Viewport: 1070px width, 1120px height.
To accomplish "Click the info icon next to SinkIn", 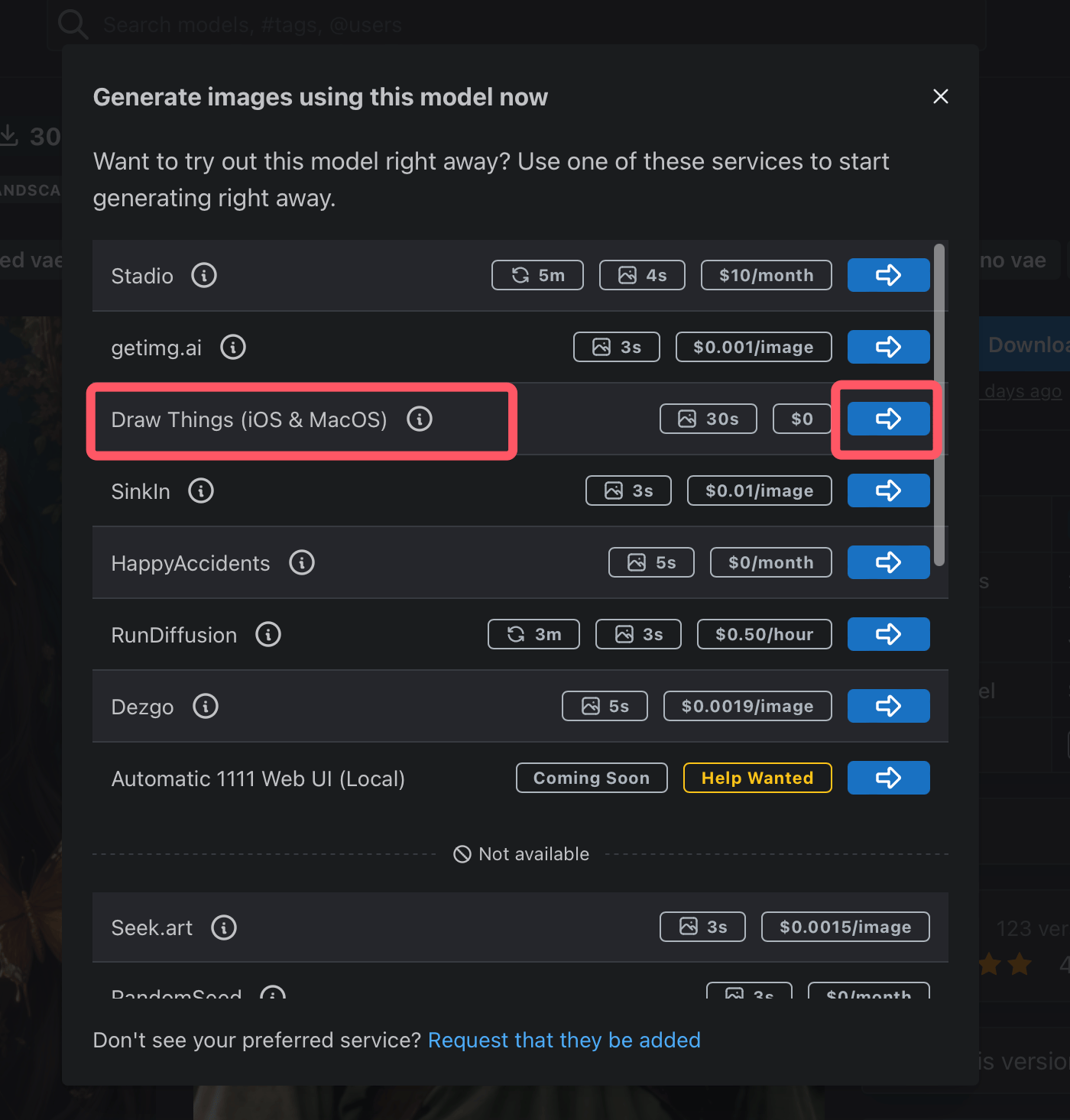I will coord(201,490).
